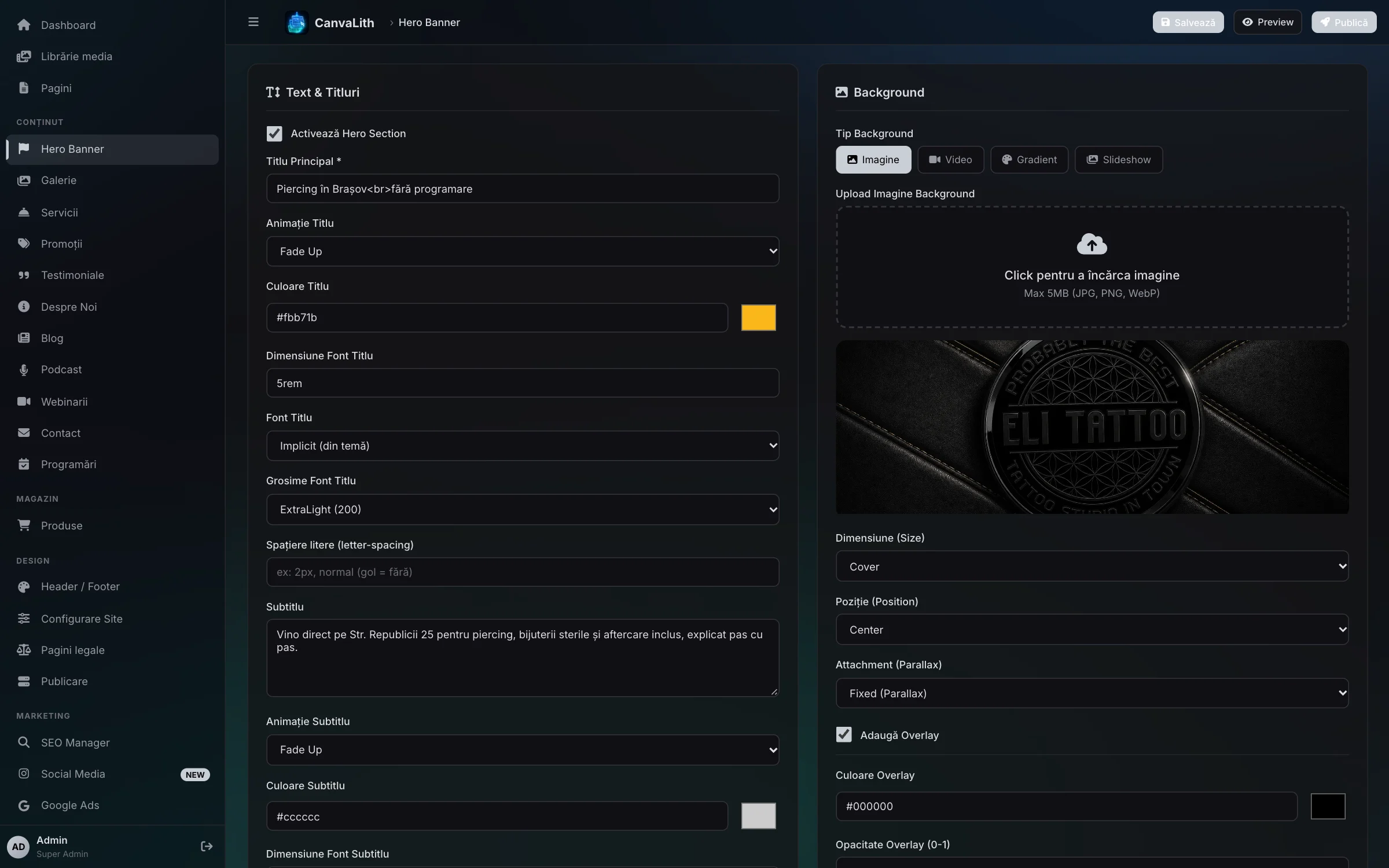Open the Animație Titlu dropdown

tap(523, 251)
